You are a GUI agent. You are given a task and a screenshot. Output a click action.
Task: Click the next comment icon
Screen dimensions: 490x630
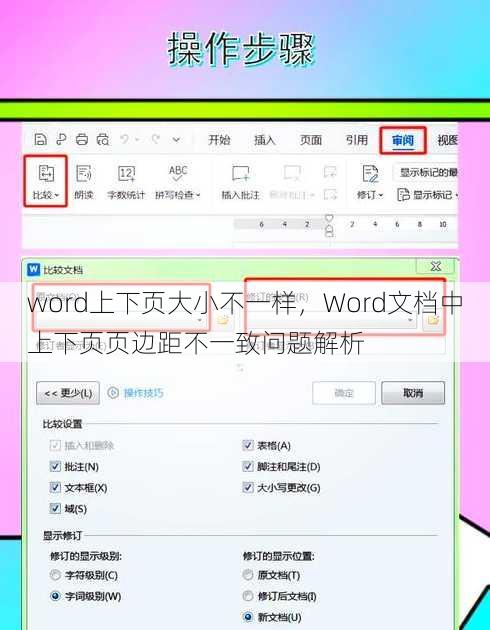pyautogui.click(x=330, y=194)
